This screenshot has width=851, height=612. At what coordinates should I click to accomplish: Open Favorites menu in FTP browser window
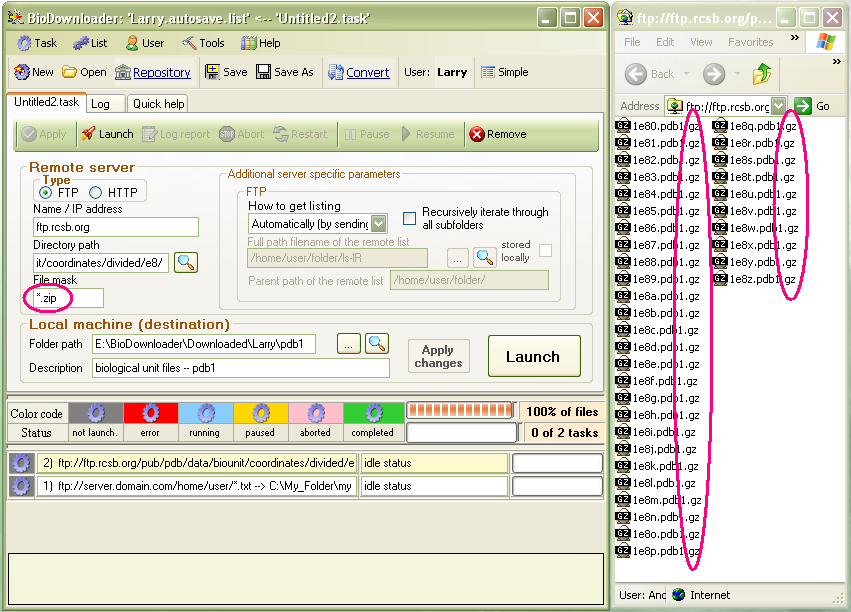(x=751, y=42)
